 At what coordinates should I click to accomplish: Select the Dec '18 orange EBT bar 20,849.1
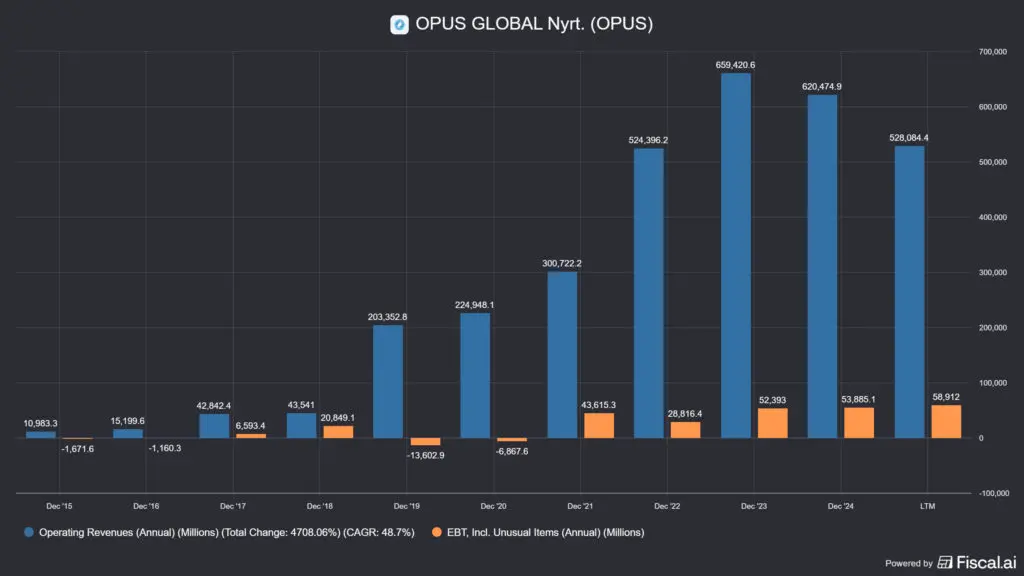tap(338, 432)
